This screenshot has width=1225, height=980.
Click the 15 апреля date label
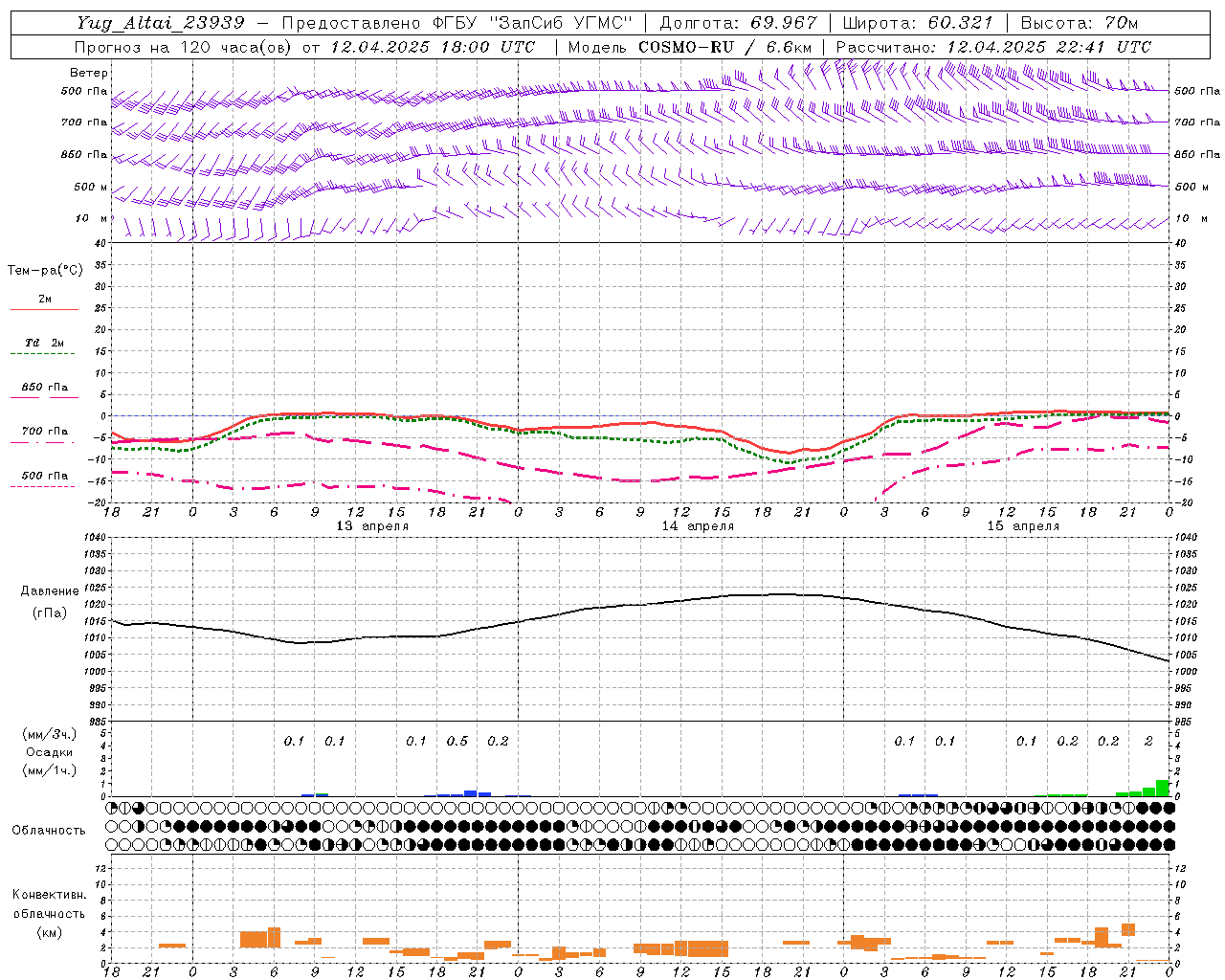click(1023, 526)
